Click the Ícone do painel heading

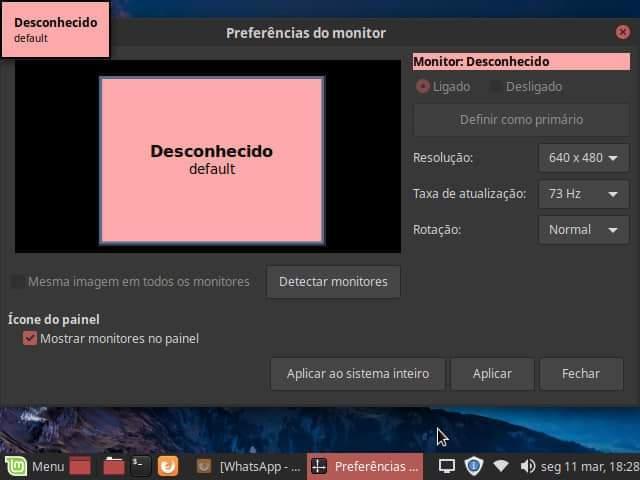coord(54,319)
